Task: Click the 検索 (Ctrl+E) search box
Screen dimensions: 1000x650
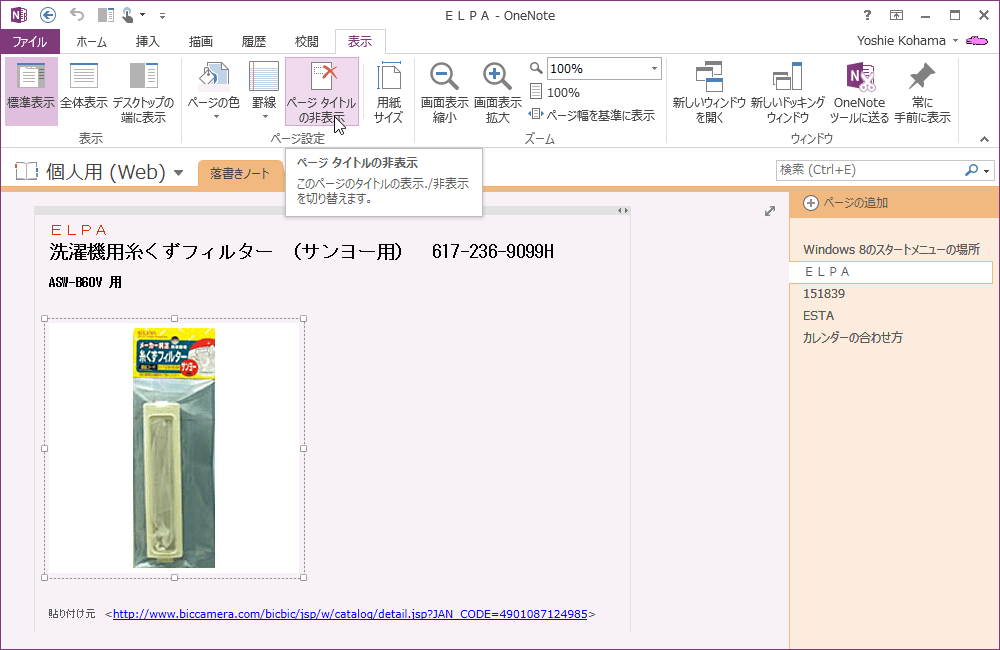Action: point(869,170)
